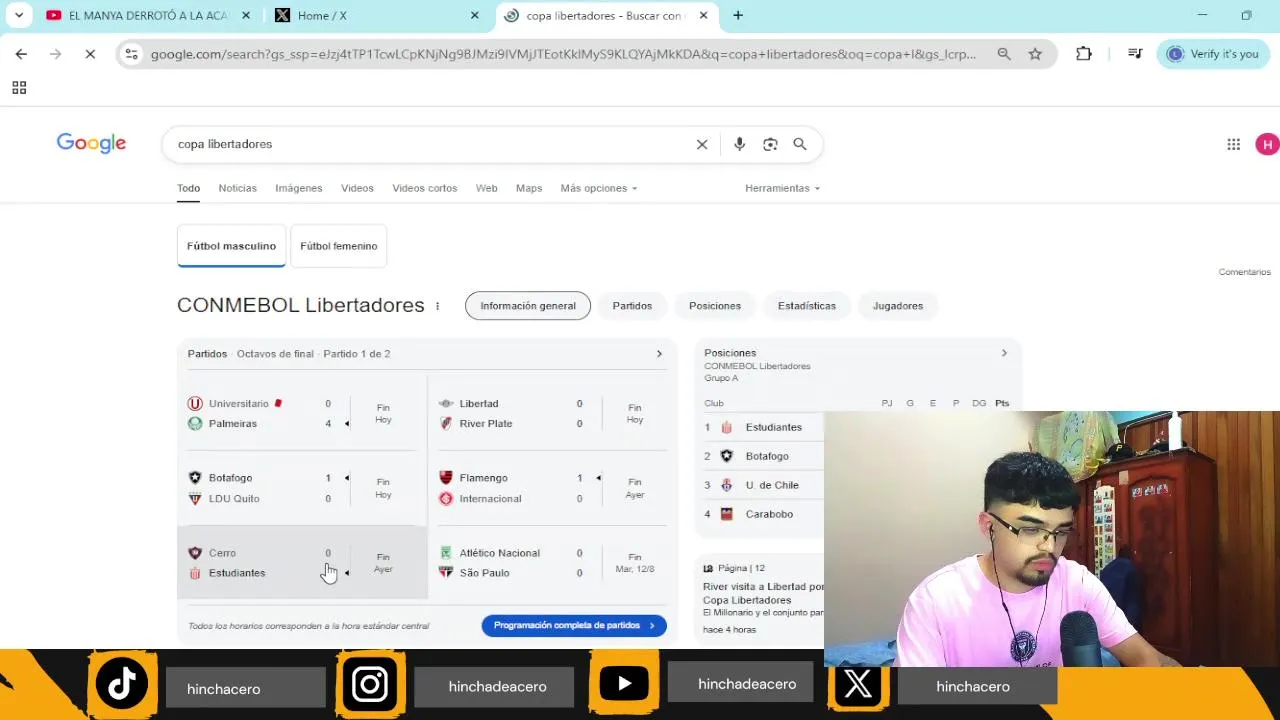Open the Flamengo vs Internacional match
This screenshot has height=720, width=1280.
click(553, 488)
